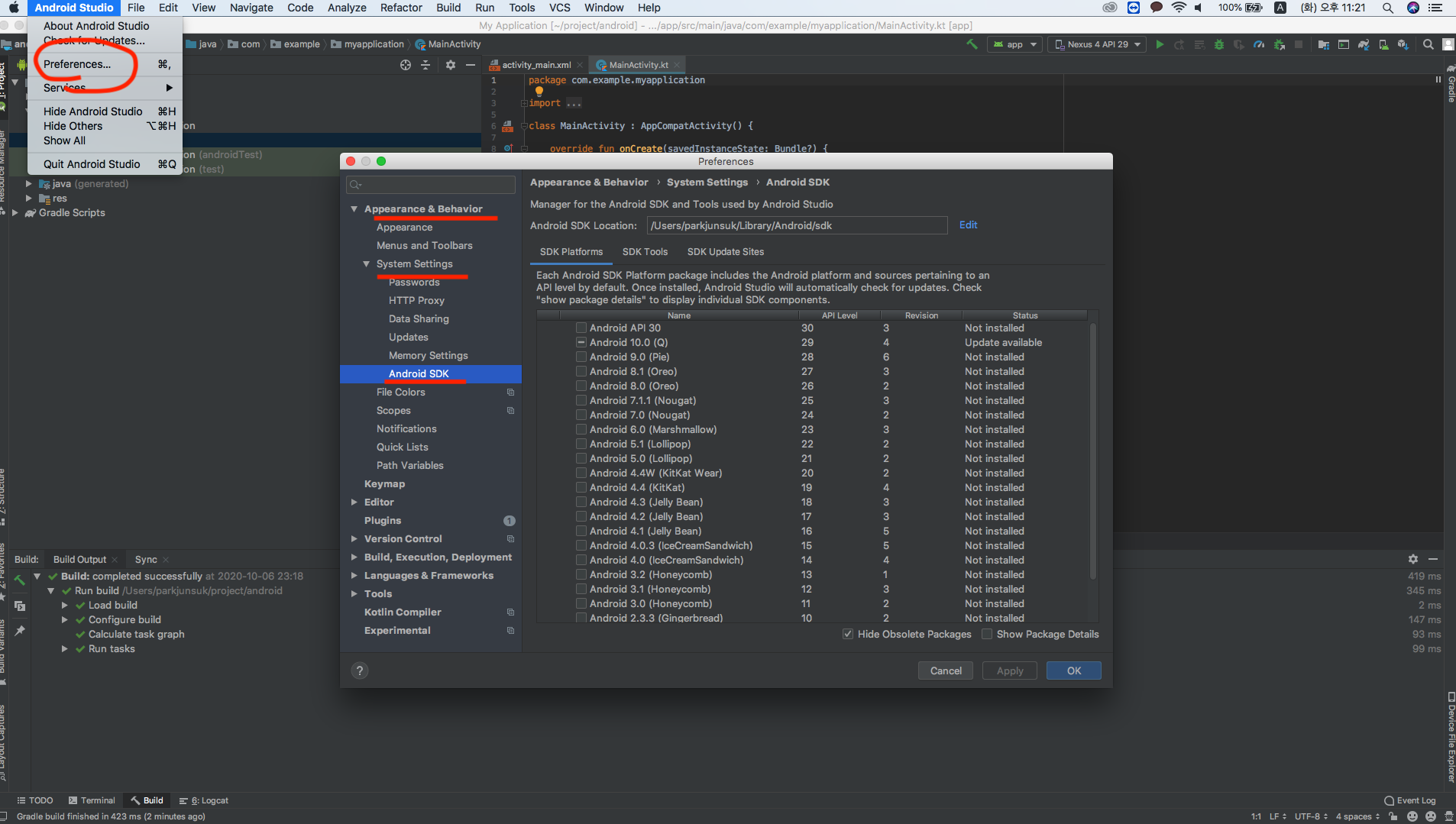Click Run Anything toolbar icon
Viewport: 1456px width, 824px height.
1344,44
